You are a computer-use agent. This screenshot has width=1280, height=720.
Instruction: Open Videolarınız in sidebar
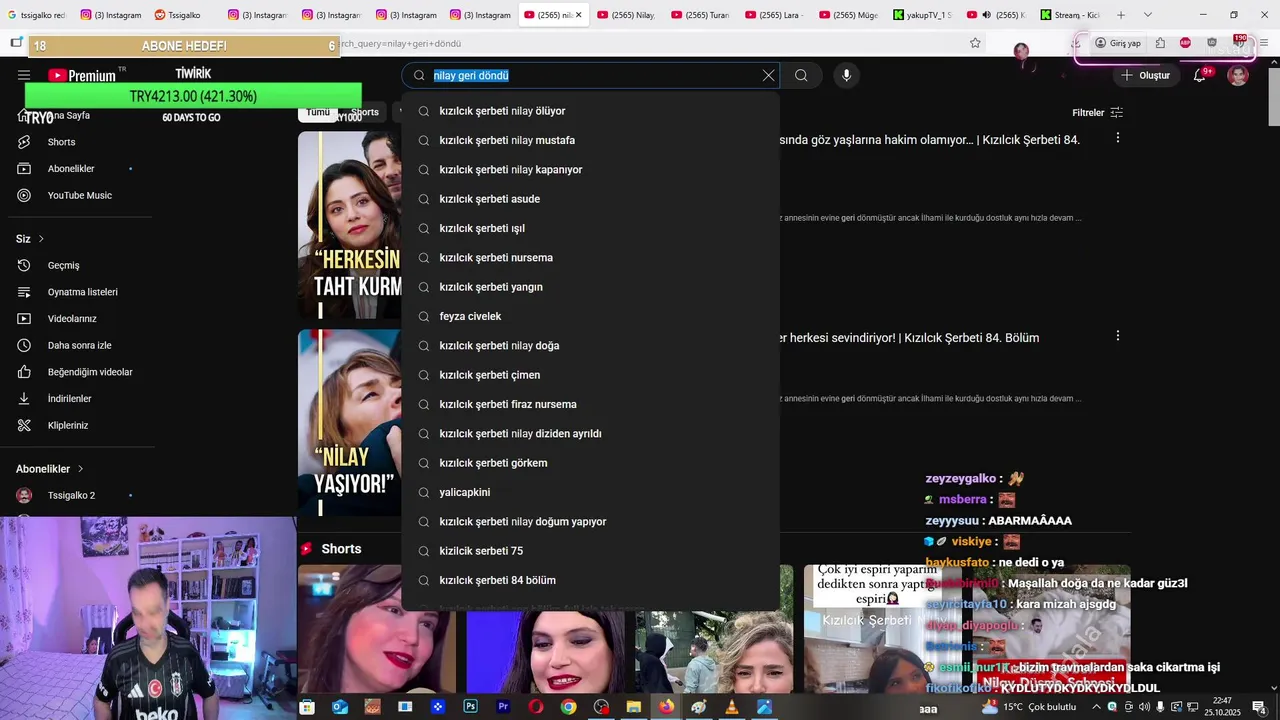click(72, 318)
